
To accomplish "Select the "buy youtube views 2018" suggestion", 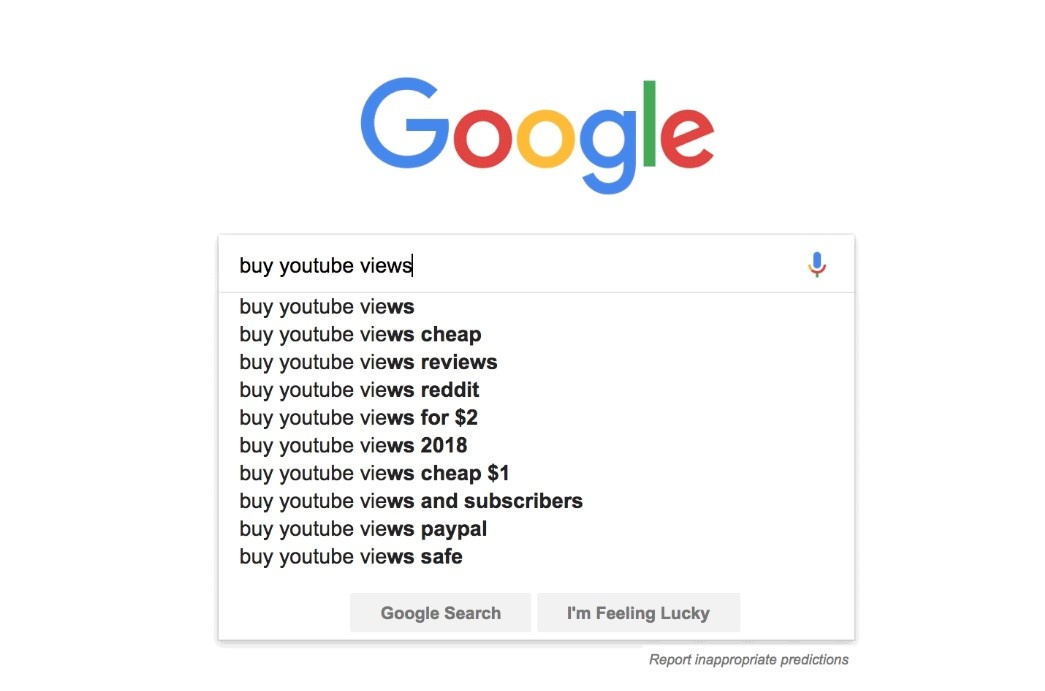I will [353, 445].
